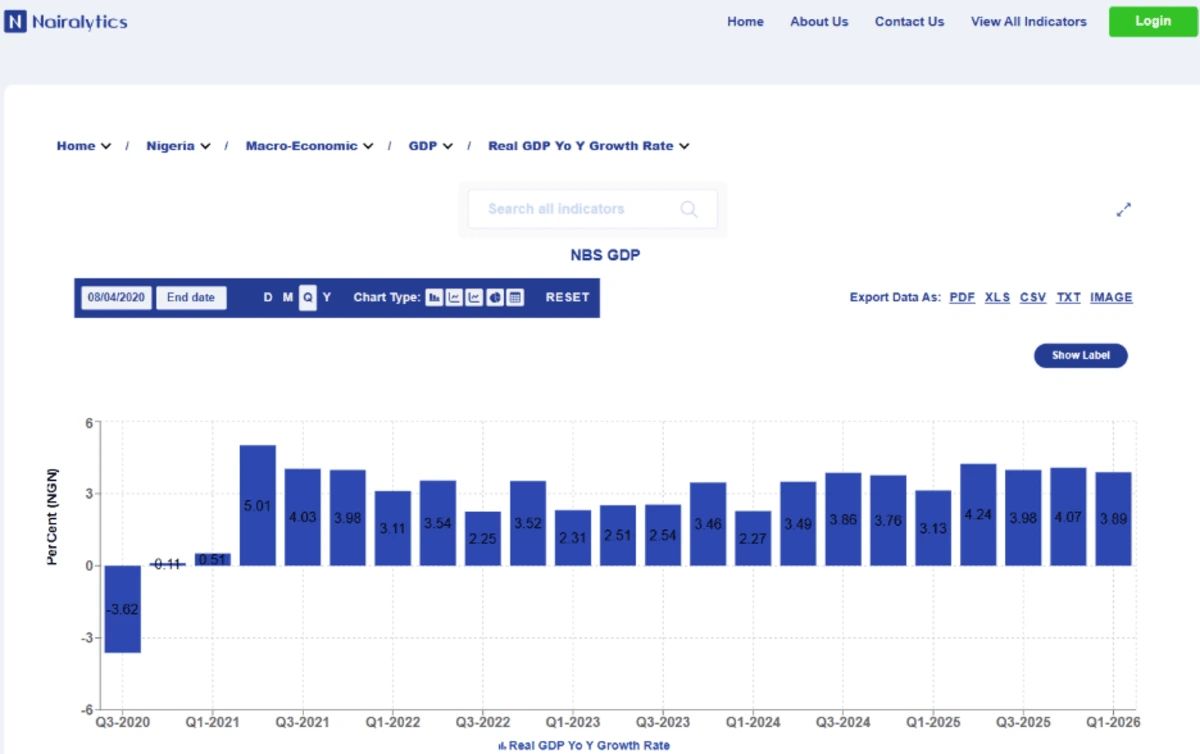Select the table view chart type icon
Screen dimensions: 1200x754
(515, 297)
